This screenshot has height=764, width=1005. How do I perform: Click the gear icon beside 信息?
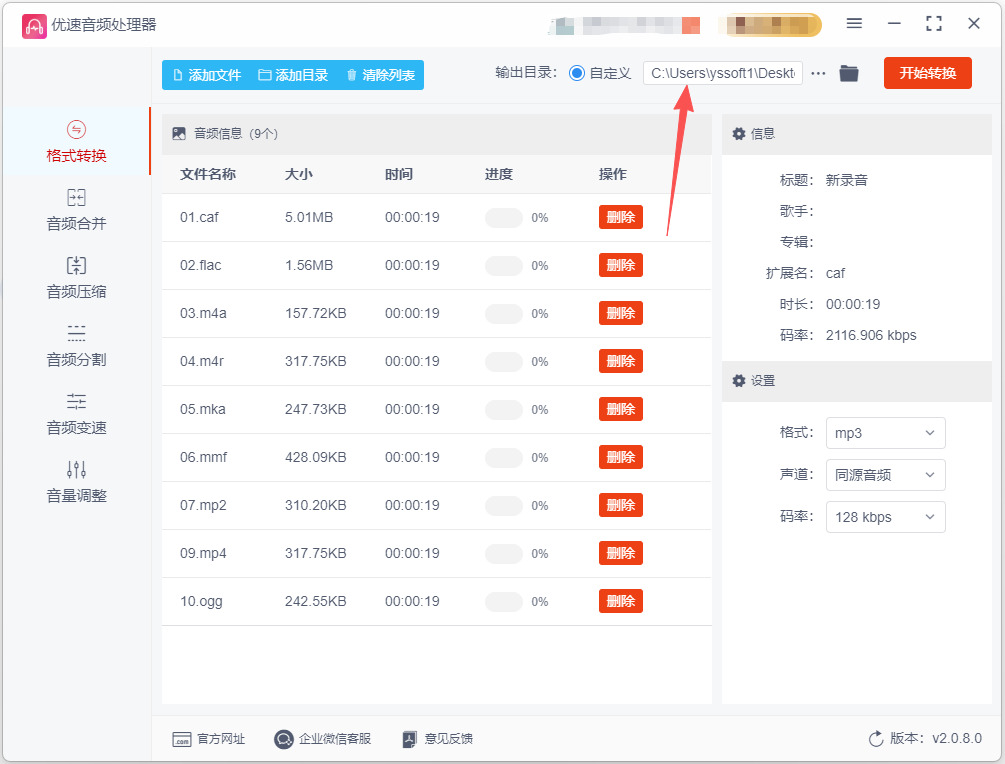pyautogui.click(x=738, y=133)
